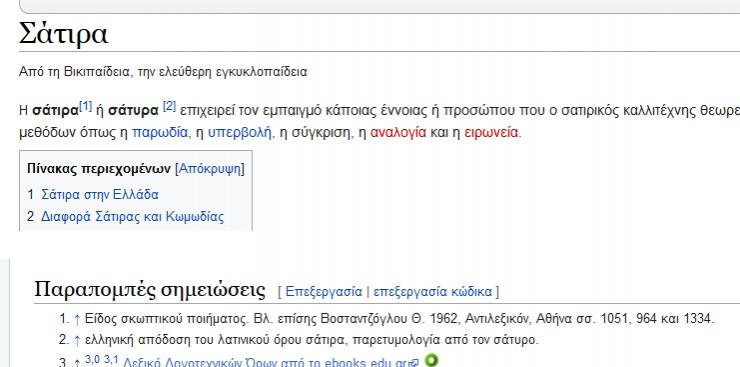Click the Σάτιρα page heading

point(64,33)
